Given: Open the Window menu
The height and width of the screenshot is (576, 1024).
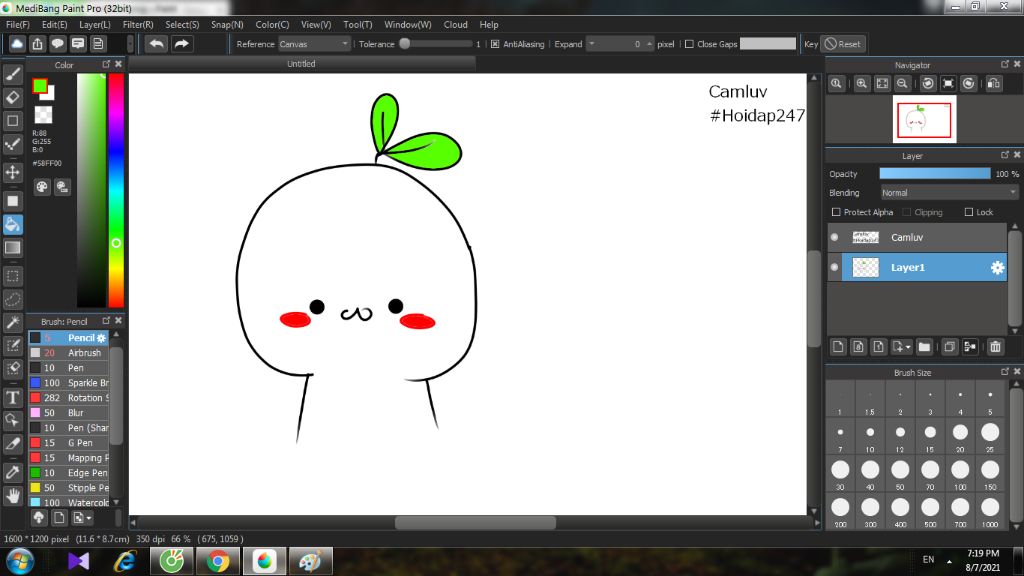Looking at the screenshot, I should click(x=408, y=25).
